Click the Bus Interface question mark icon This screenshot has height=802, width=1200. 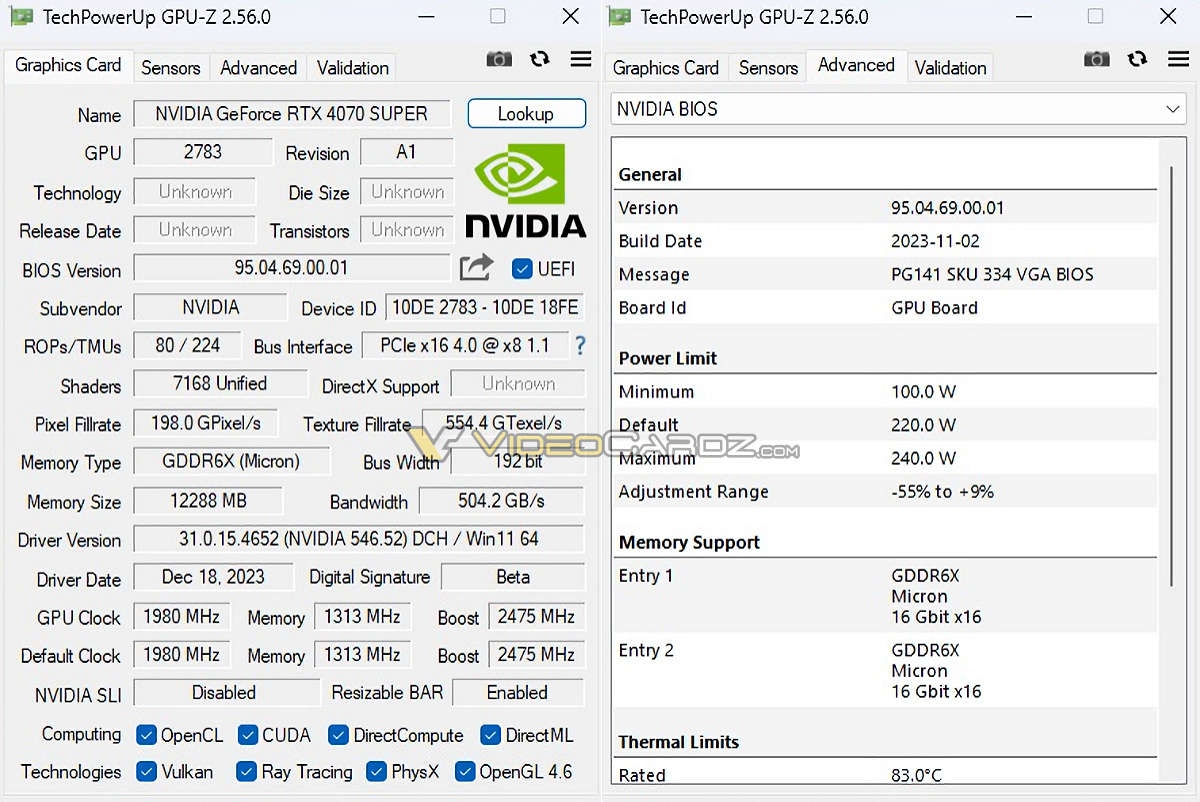(x=580, y=346)
